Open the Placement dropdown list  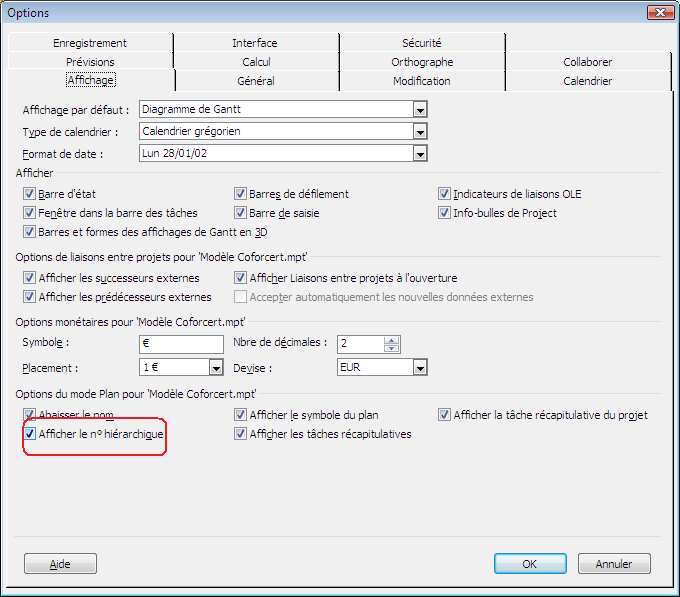(216, 367)
